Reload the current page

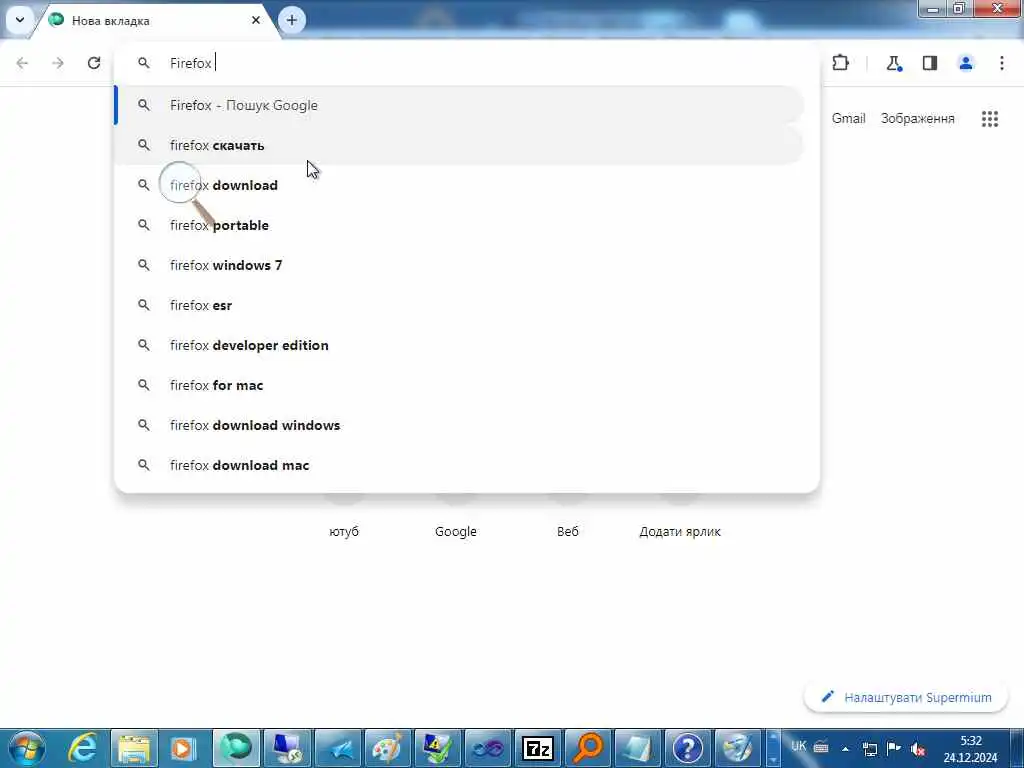click(x=94, y=63)
